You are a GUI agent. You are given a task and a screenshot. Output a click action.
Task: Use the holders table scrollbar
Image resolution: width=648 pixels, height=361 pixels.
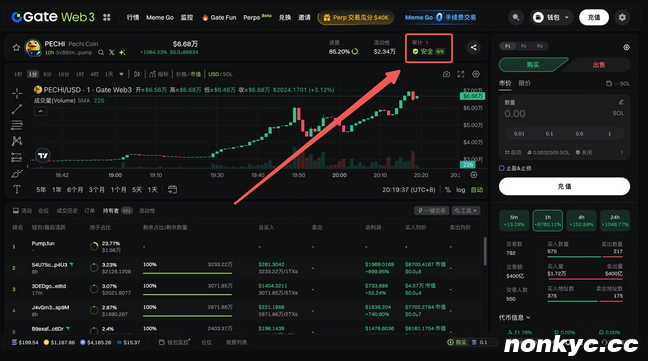[x=485, y=251]
